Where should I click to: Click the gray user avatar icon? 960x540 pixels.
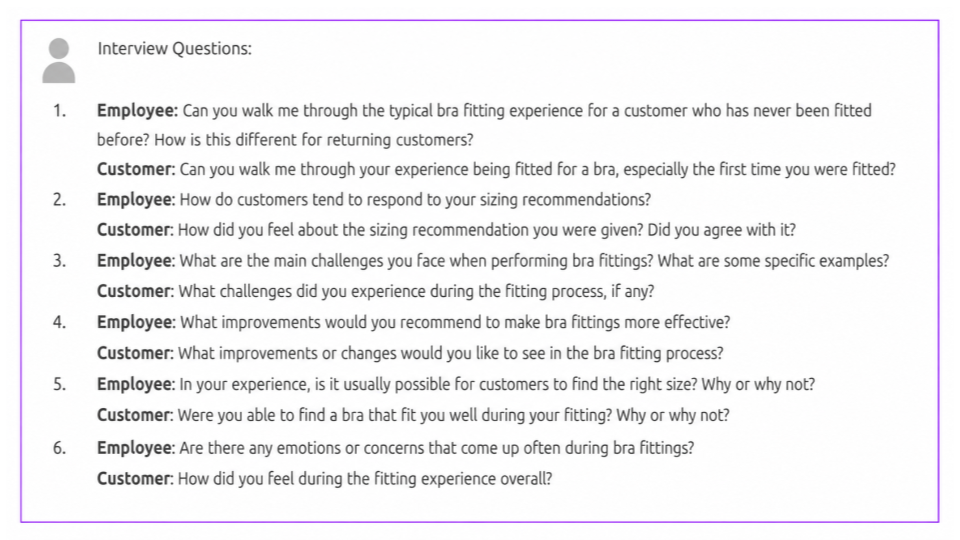59,61
